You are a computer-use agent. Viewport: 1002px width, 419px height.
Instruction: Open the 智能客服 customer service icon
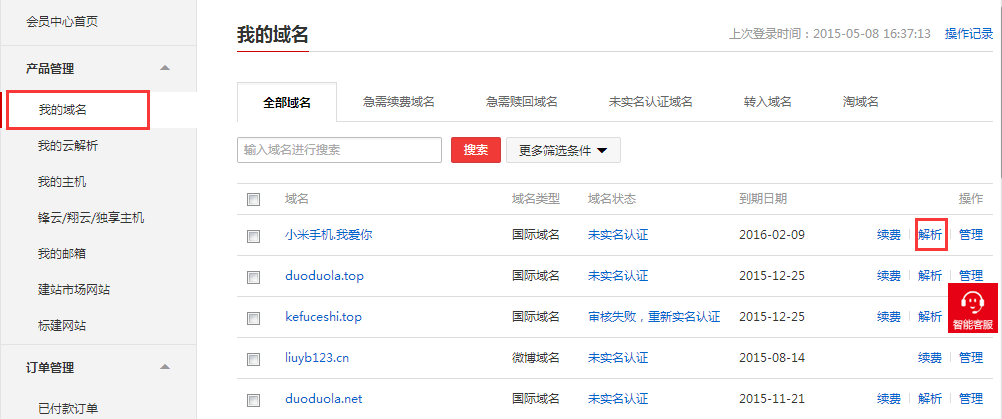click(x=972, y=308)
